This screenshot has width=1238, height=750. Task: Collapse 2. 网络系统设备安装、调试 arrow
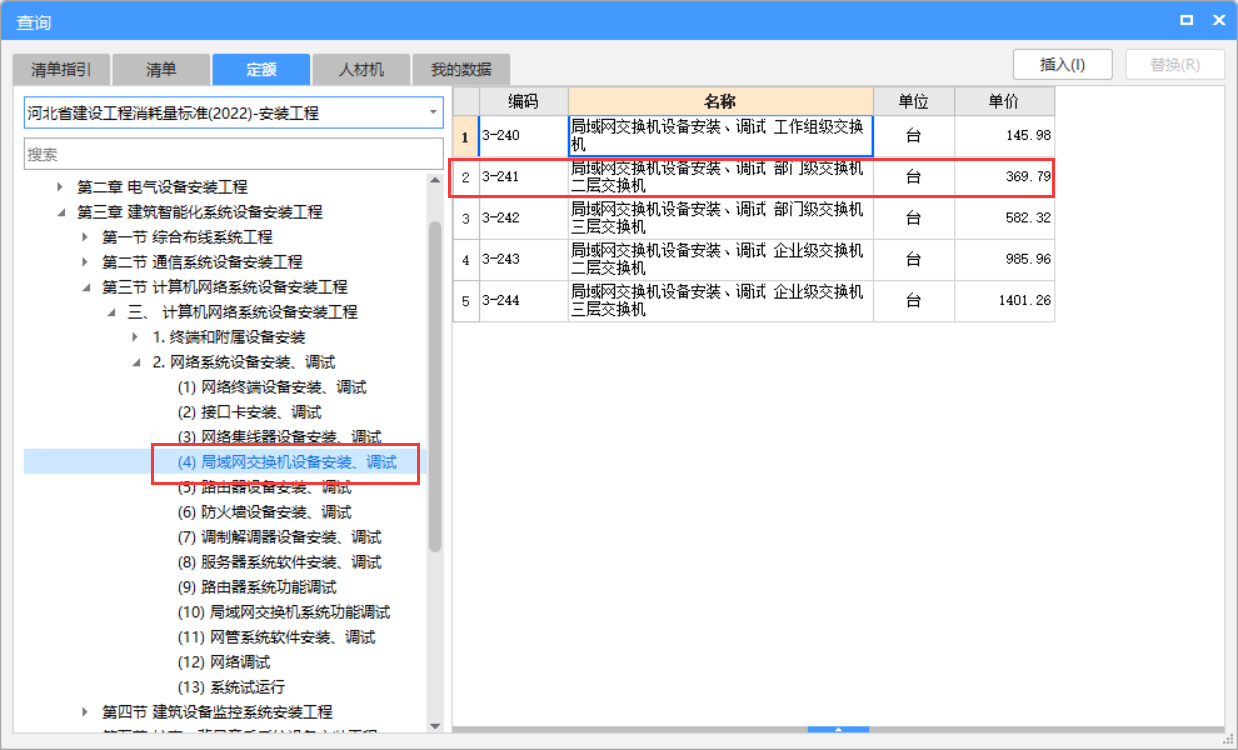coord(135,362)
